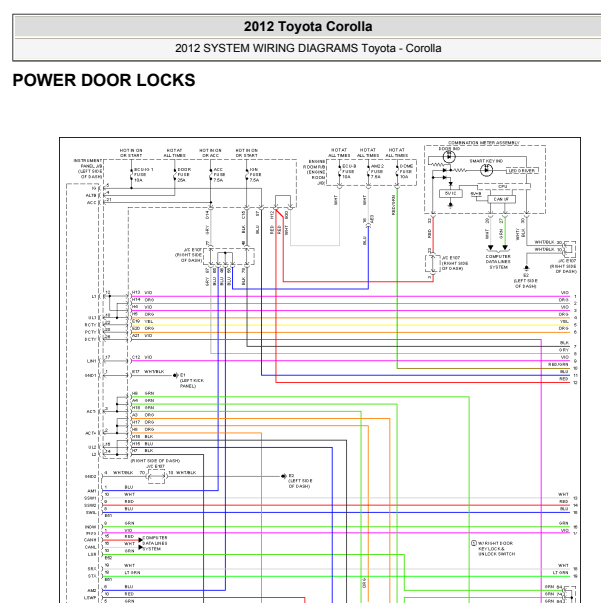The width and height of the screenshot is (601, 603).
Task: Click the "IGN FUSE 7.5A" label
Action: [255, 175]
